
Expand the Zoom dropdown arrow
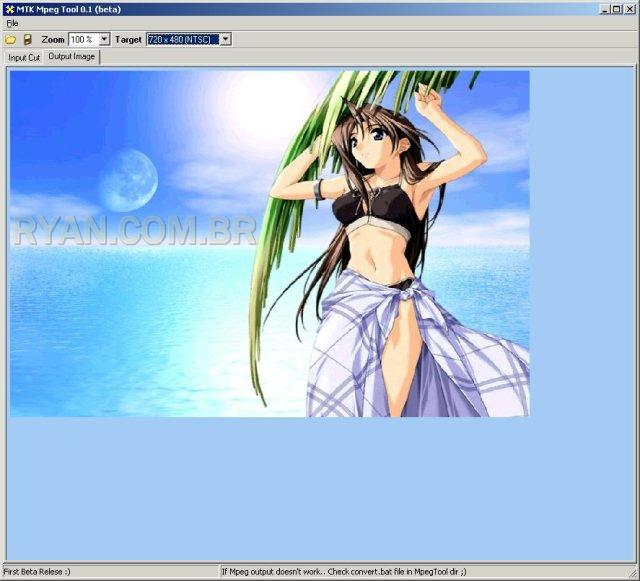point(105,39)
